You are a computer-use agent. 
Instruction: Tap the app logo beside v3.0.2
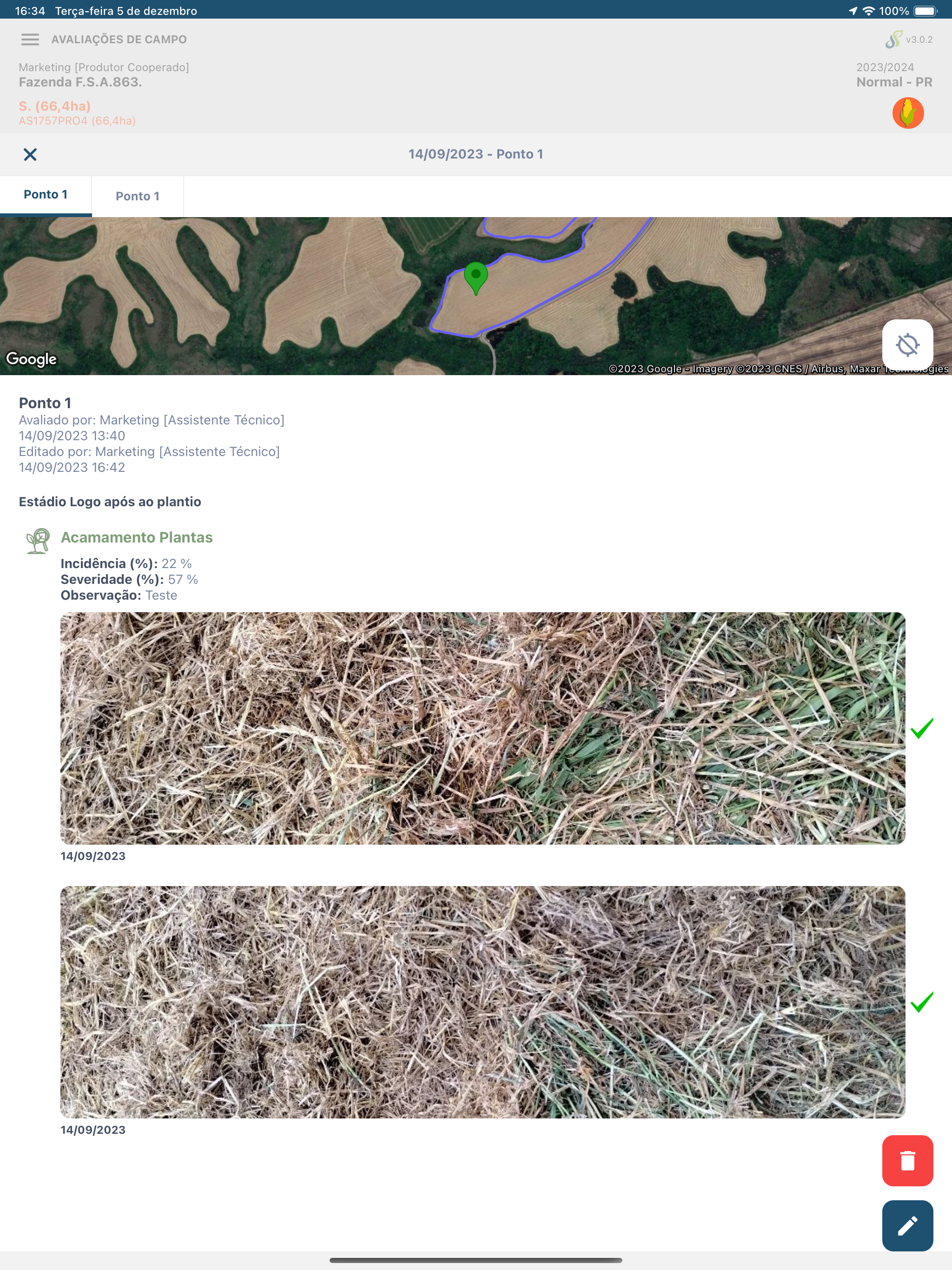tap(893, 40)
